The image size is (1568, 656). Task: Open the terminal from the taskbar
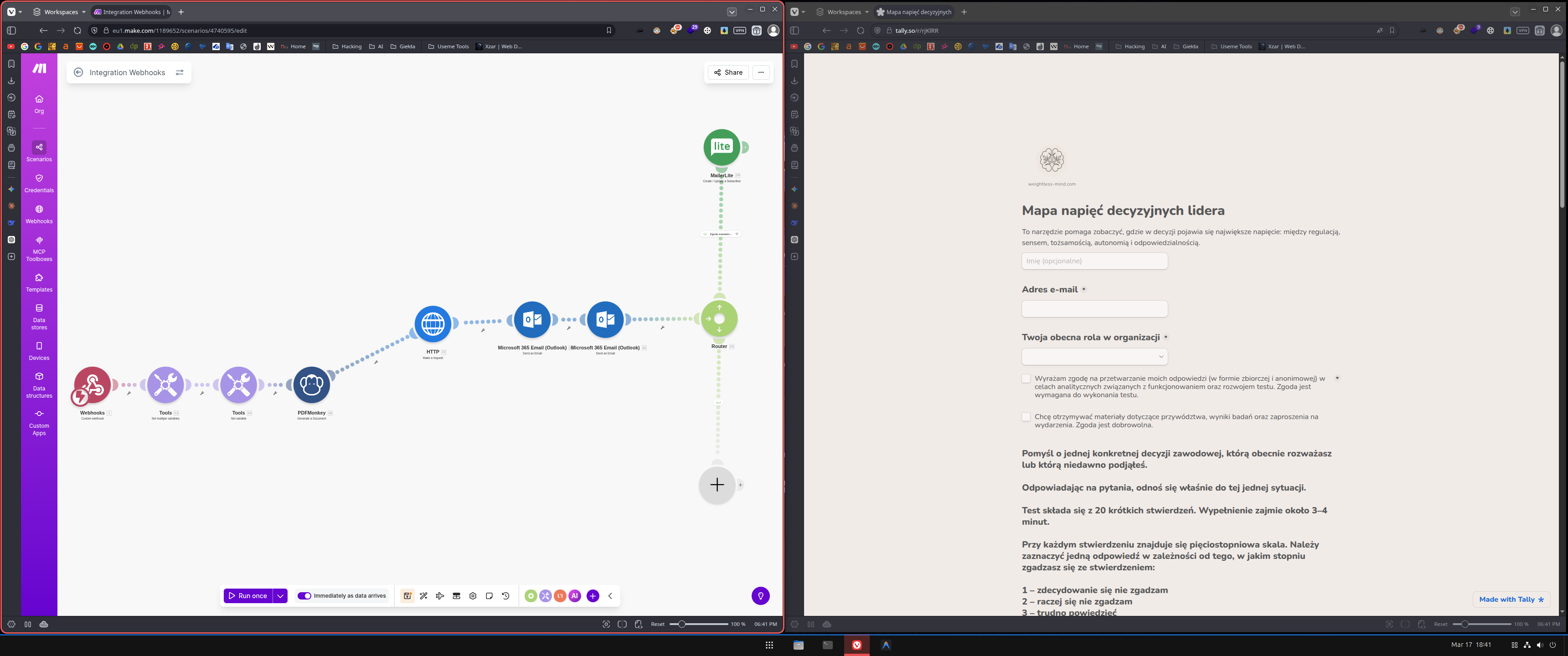(x=827, y=645)
